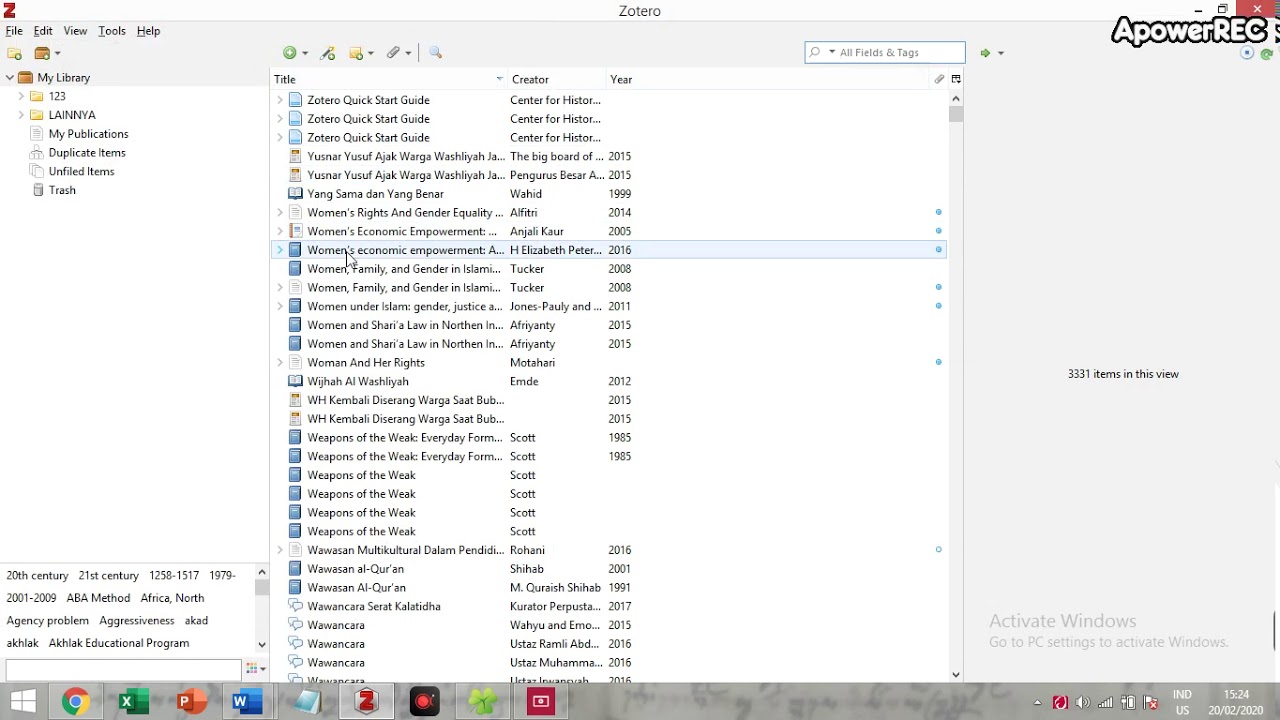This screenshot has width=1280, height=720.
Task: Click the tag selector colored actions icon
Action: click(254, 669)
